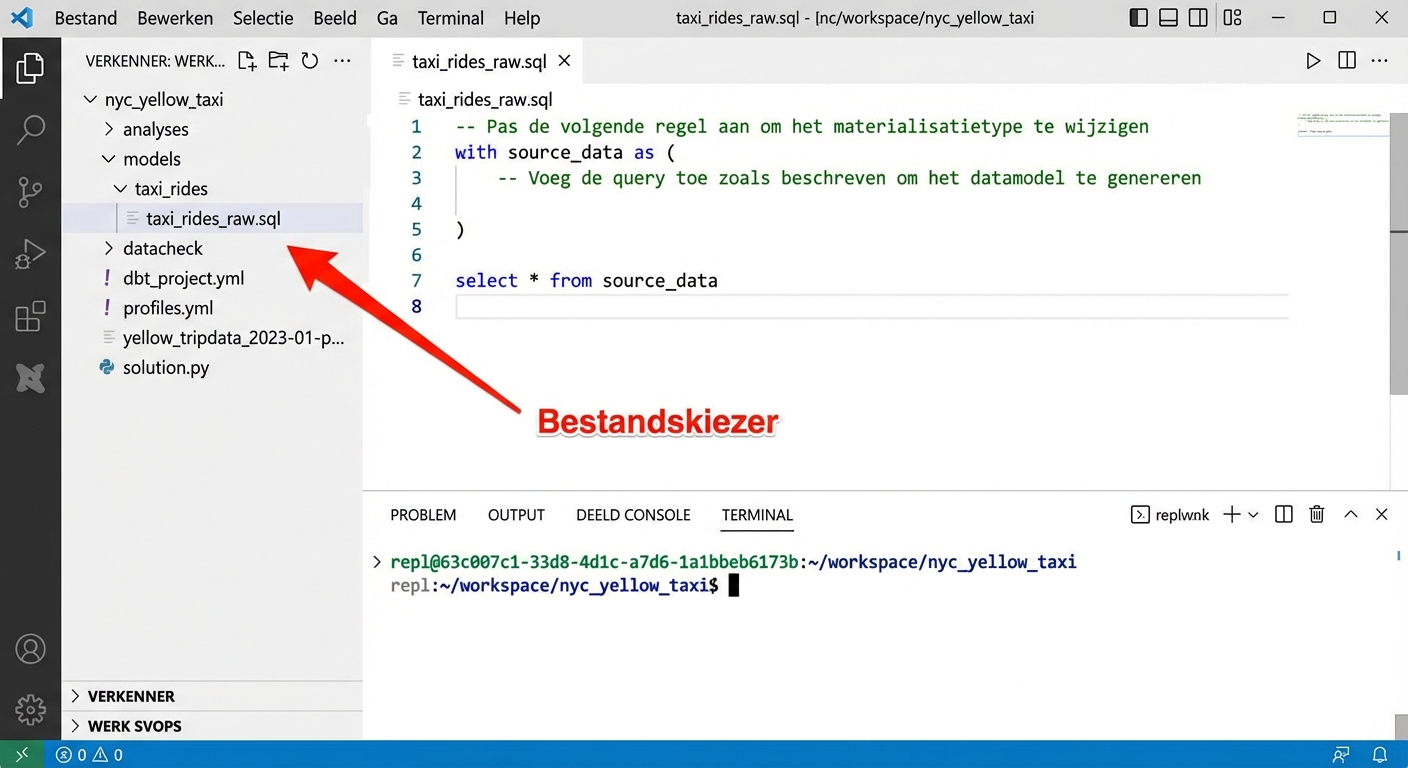Open the Search icon in activity bar
The width and height of the screenshot is (1408, 768).
pos(31,130)
